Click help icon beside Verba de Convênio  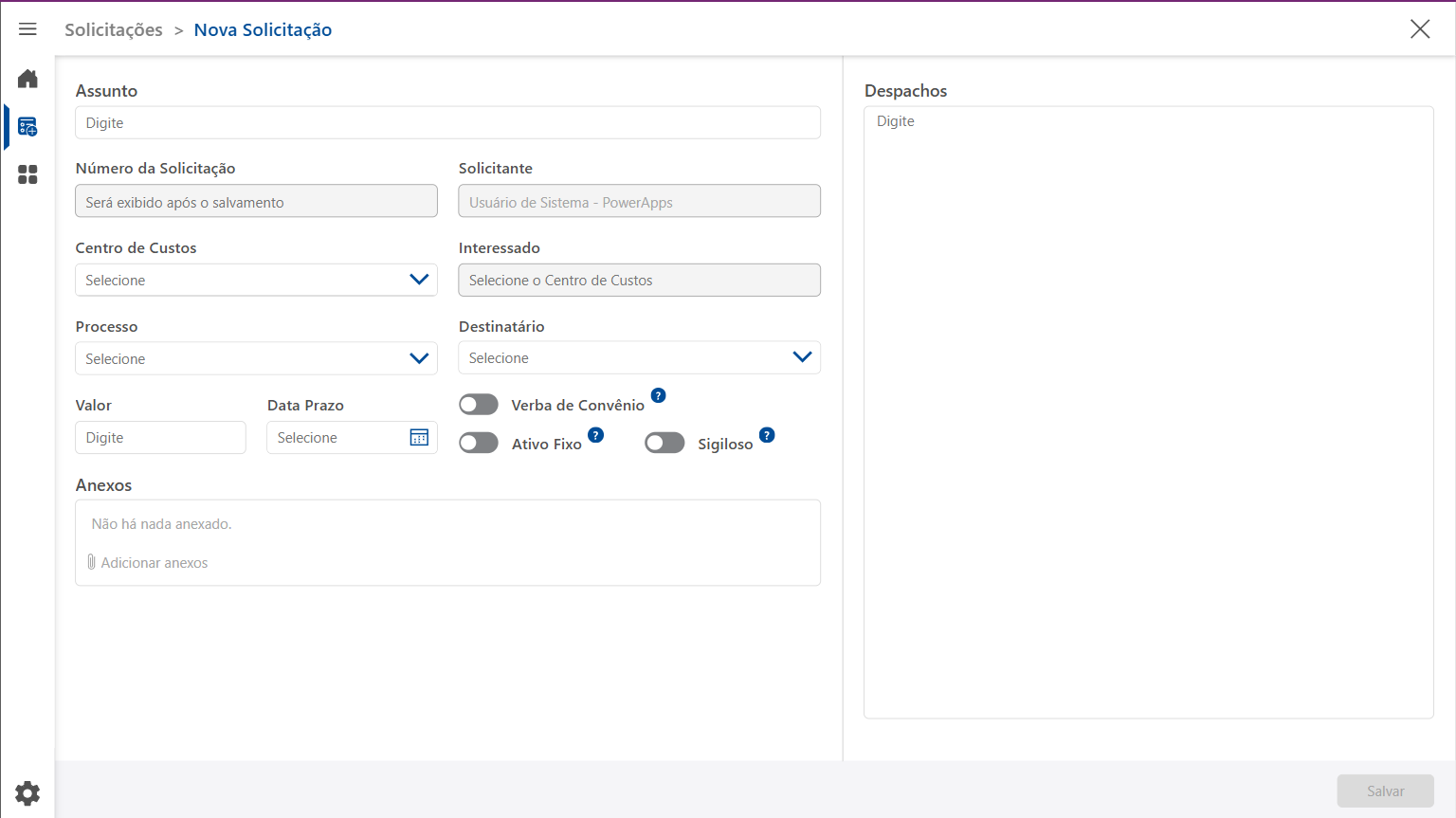click(x=658, y=395)
